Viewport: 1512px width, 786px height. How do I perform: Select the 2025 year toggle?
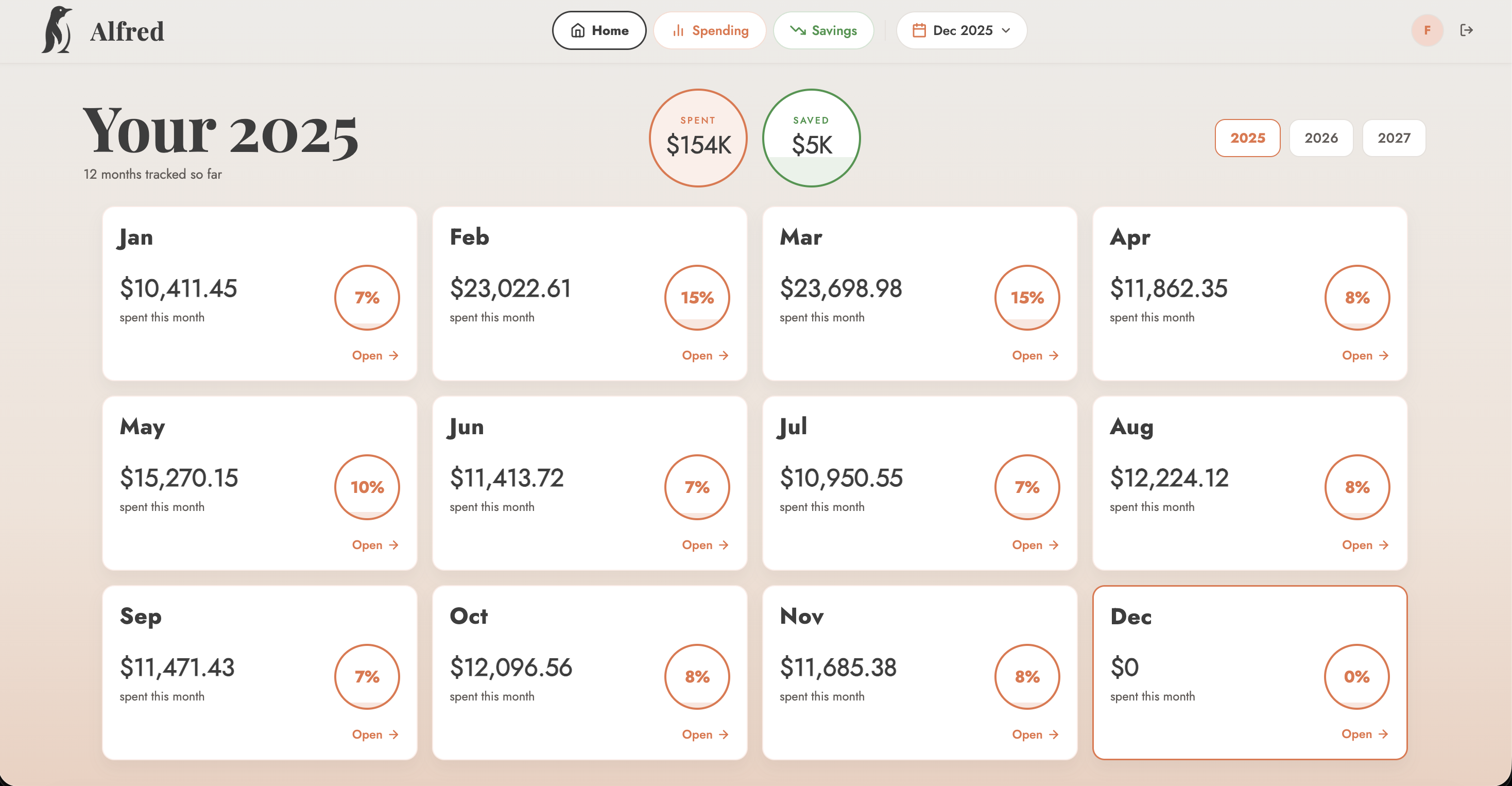point(1247,138)
